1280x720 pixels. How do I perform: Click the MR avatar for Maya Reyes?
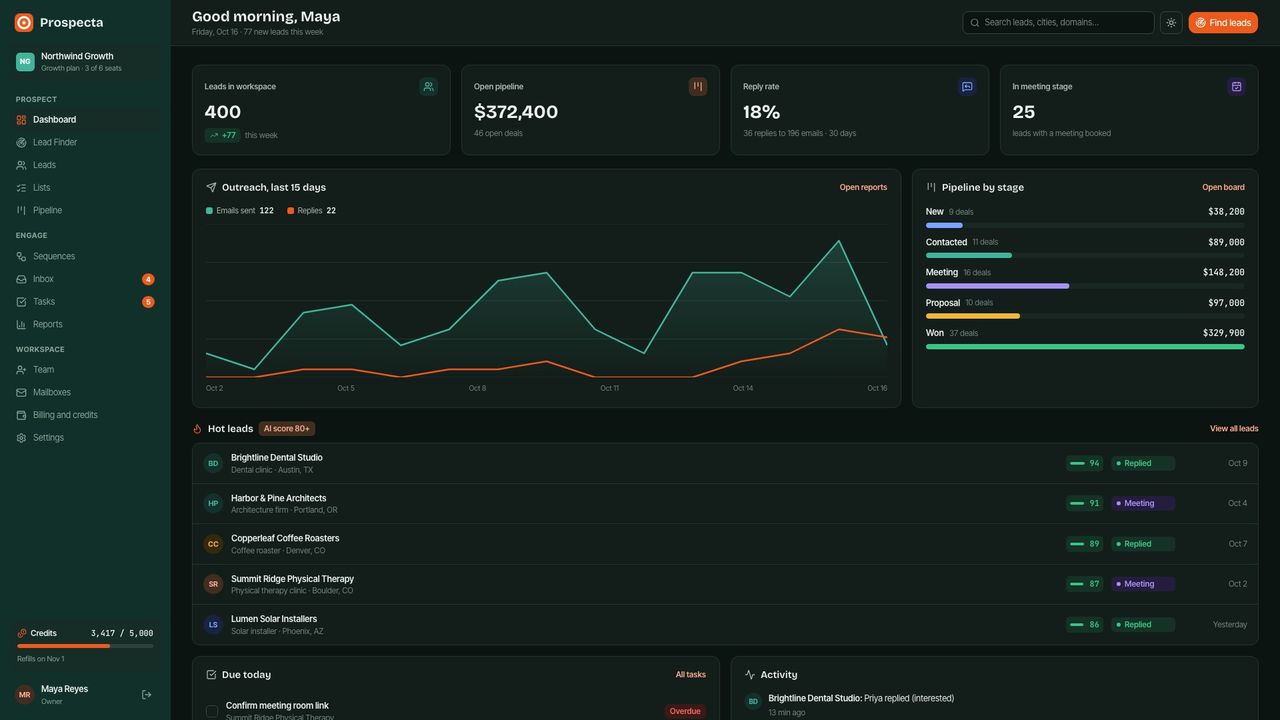click(x=25, y=694)
